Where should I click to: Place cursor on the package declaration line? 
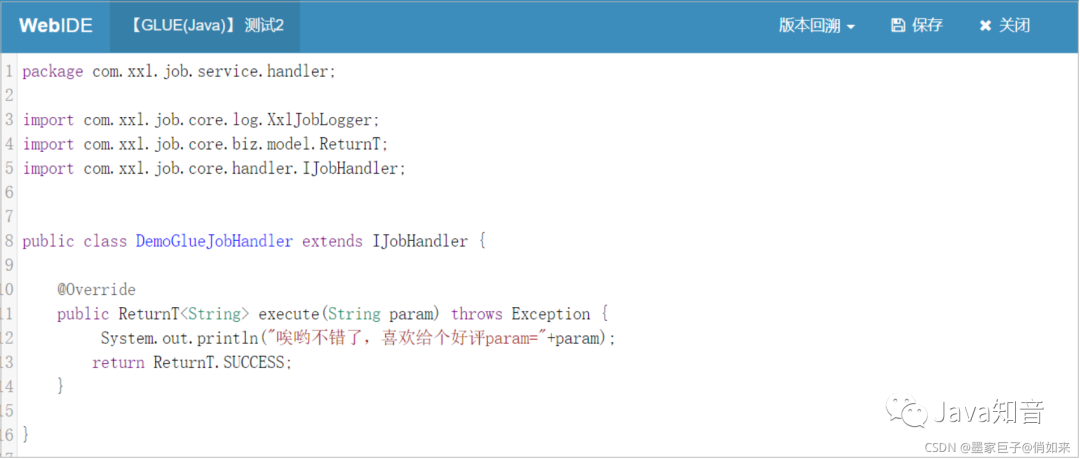(179, 72)
